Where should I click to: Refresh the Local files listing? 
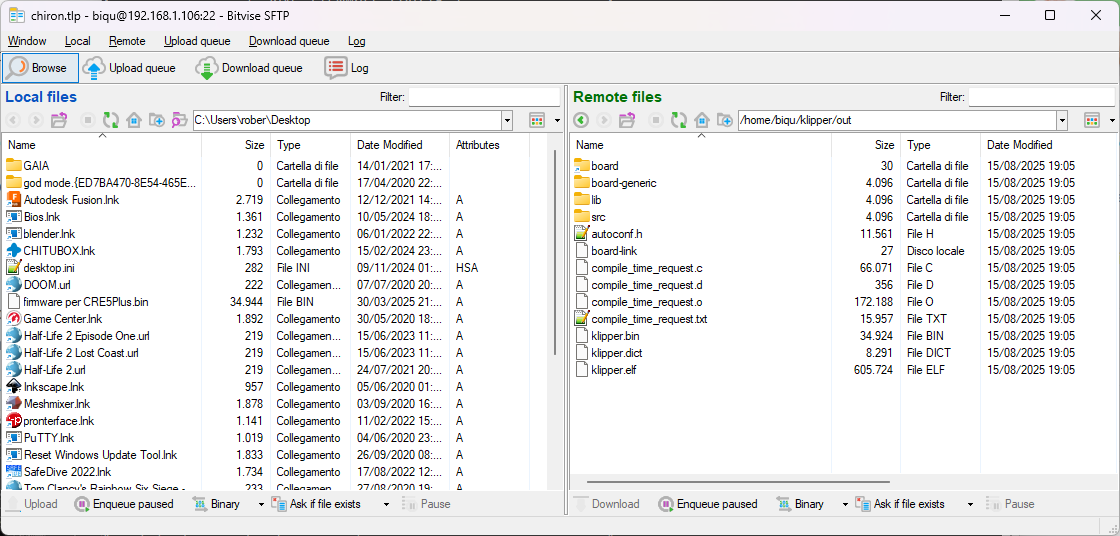coord(111,120)
